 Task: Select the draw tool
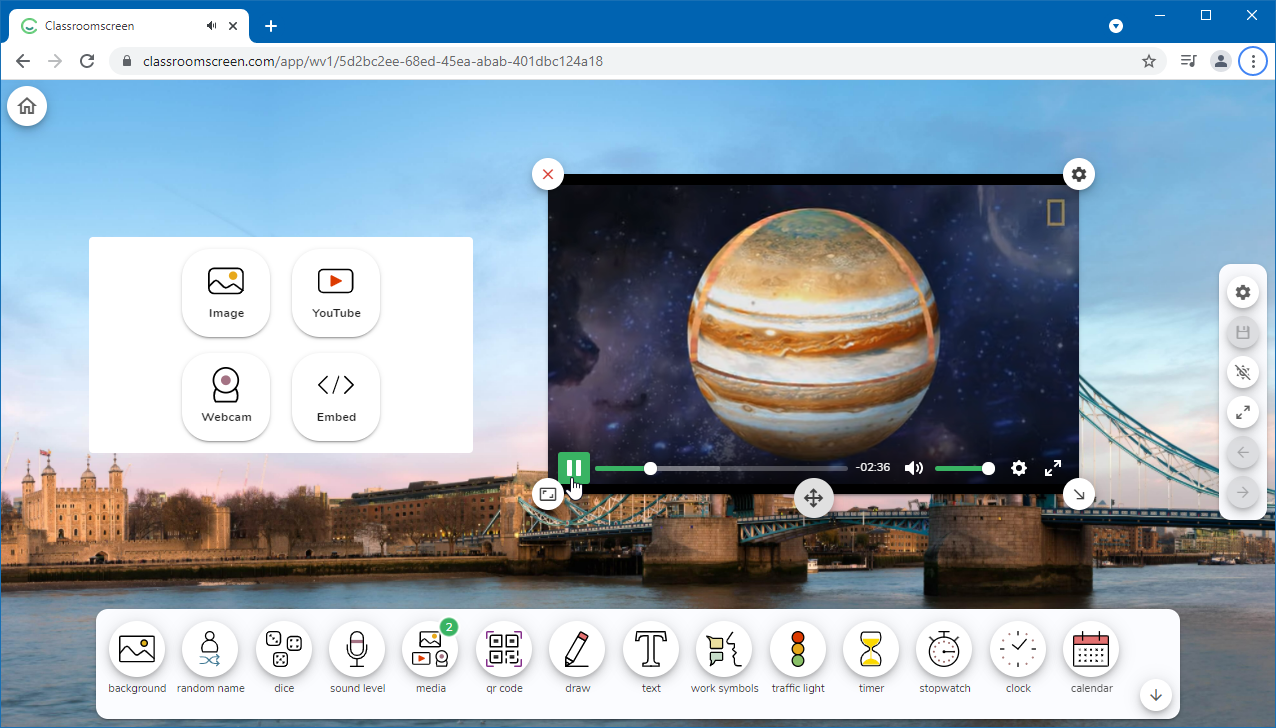coord(577,649)
